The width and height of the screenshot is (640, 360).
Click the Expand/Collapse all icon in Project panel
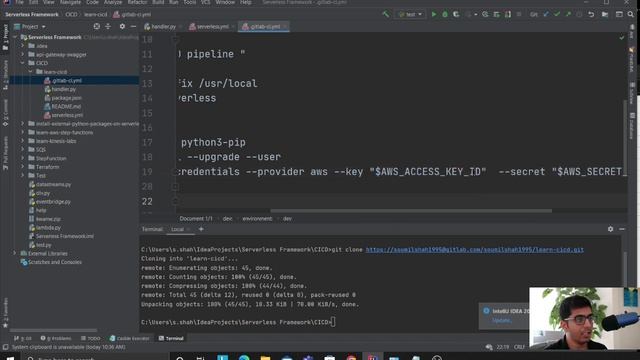pos(108,27)
